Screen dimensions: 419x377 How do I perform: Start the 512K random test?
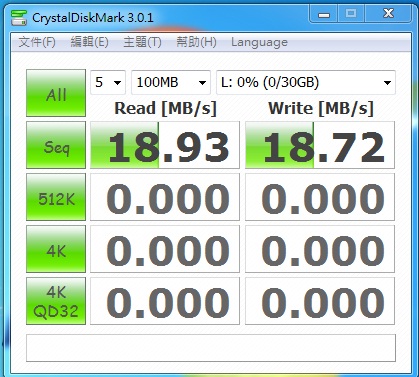(56, 197)
